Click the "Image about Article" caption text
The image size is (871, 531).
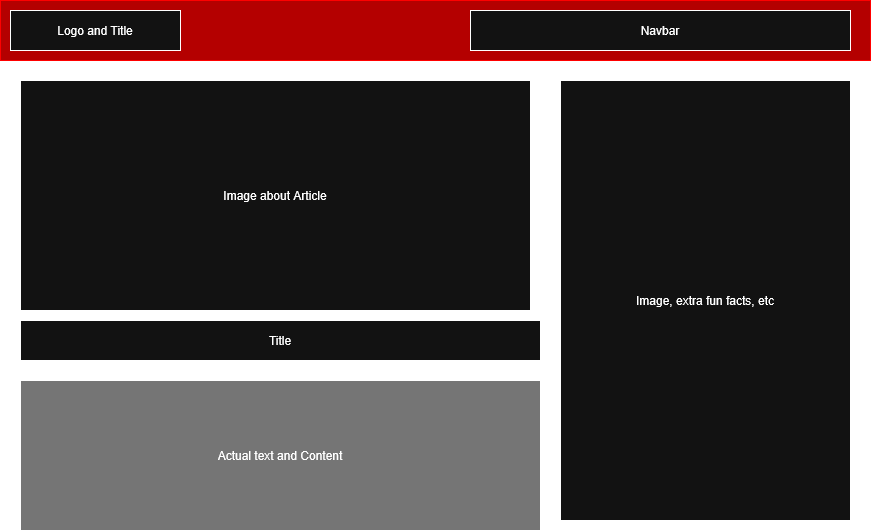(275, 196)
